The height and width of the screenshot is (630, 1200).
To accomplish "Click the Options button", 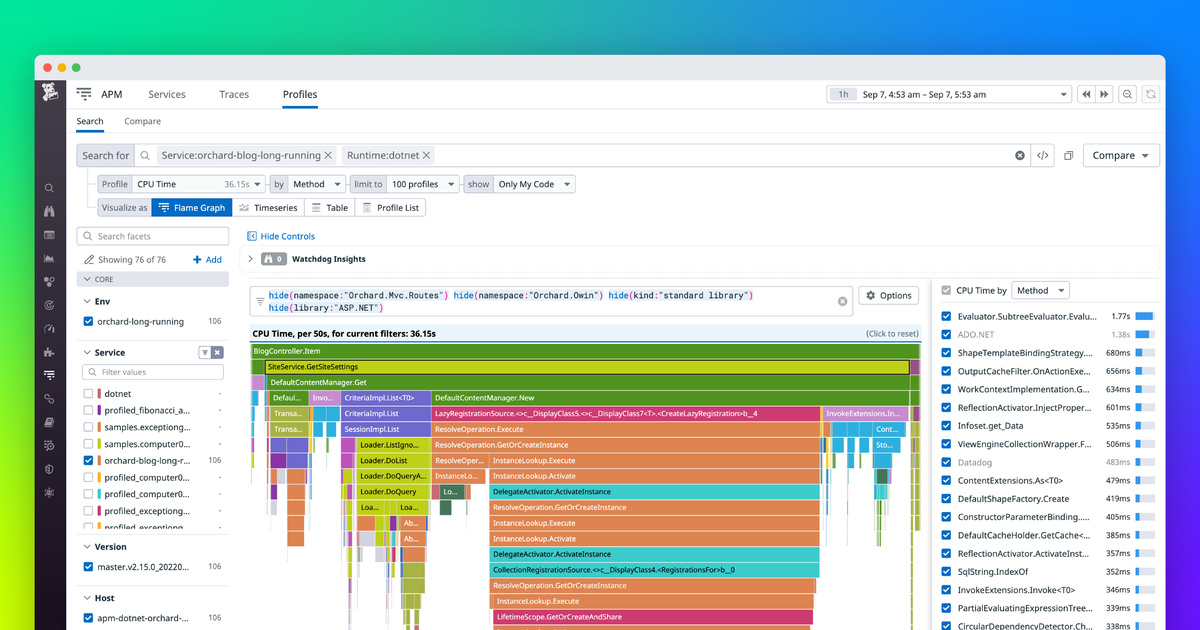I will point(888,295).
